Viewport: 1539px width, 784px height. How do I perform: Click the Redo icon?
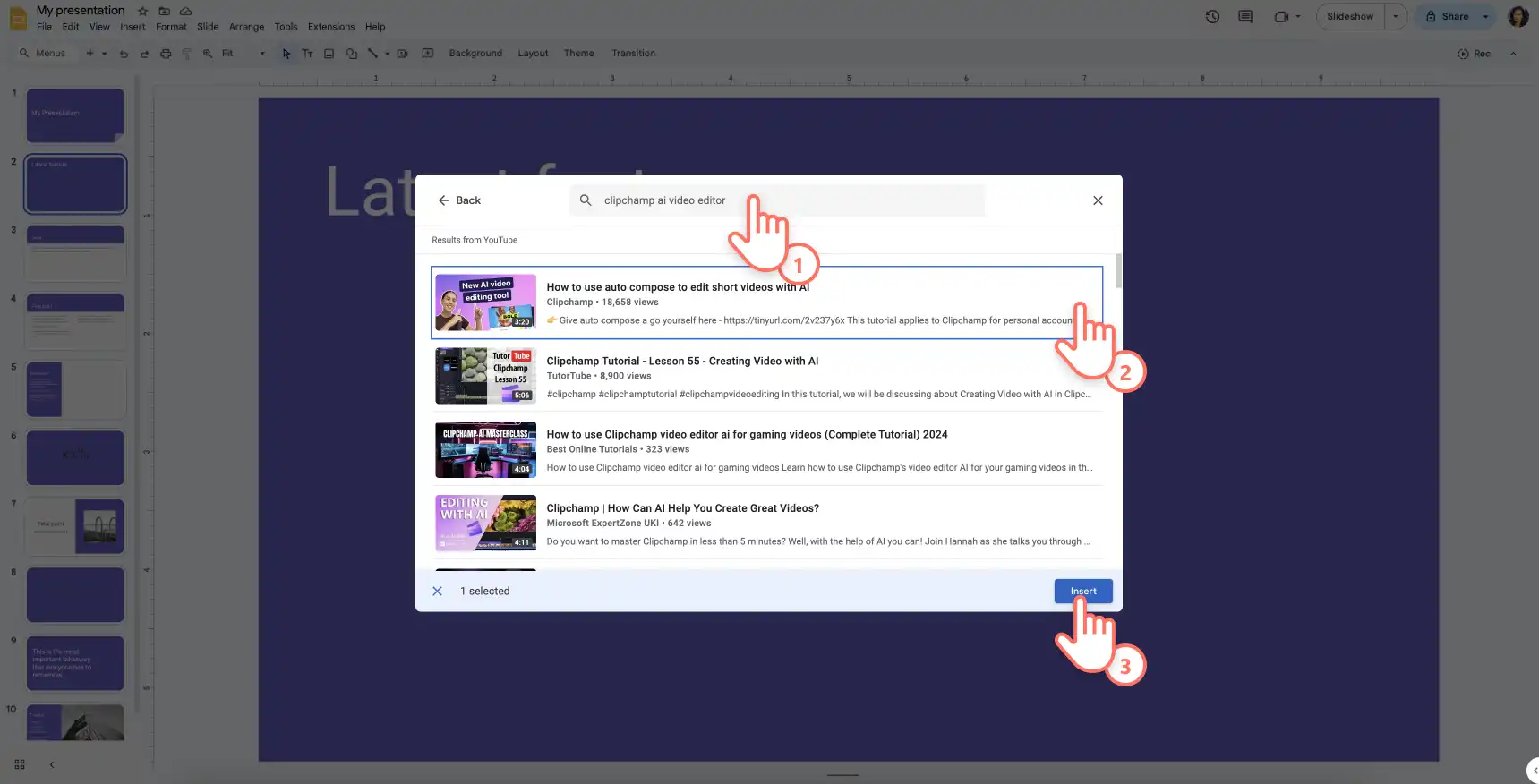tap(144, 54)
